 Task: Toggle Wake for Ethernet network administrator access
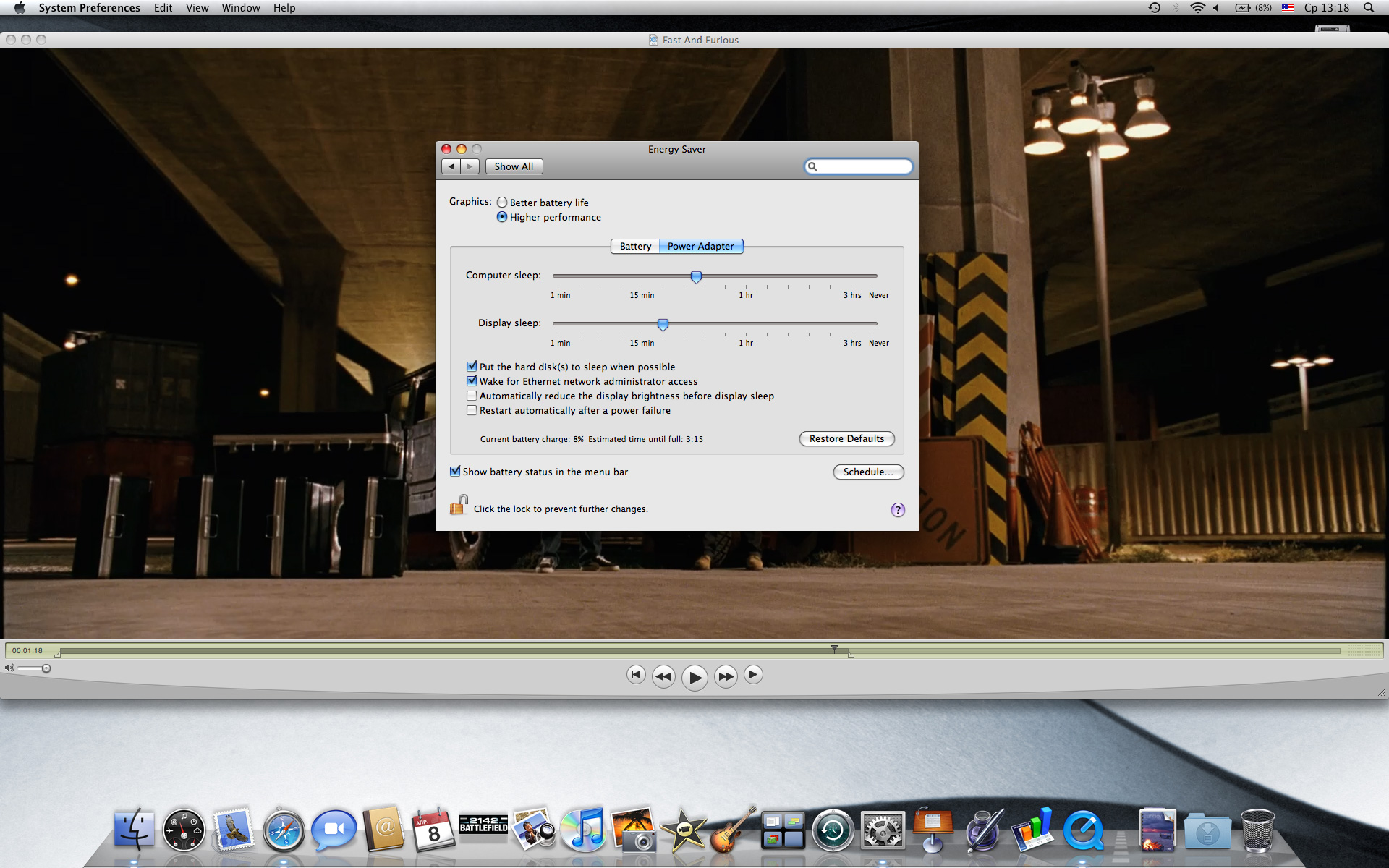tap(472, 381)
